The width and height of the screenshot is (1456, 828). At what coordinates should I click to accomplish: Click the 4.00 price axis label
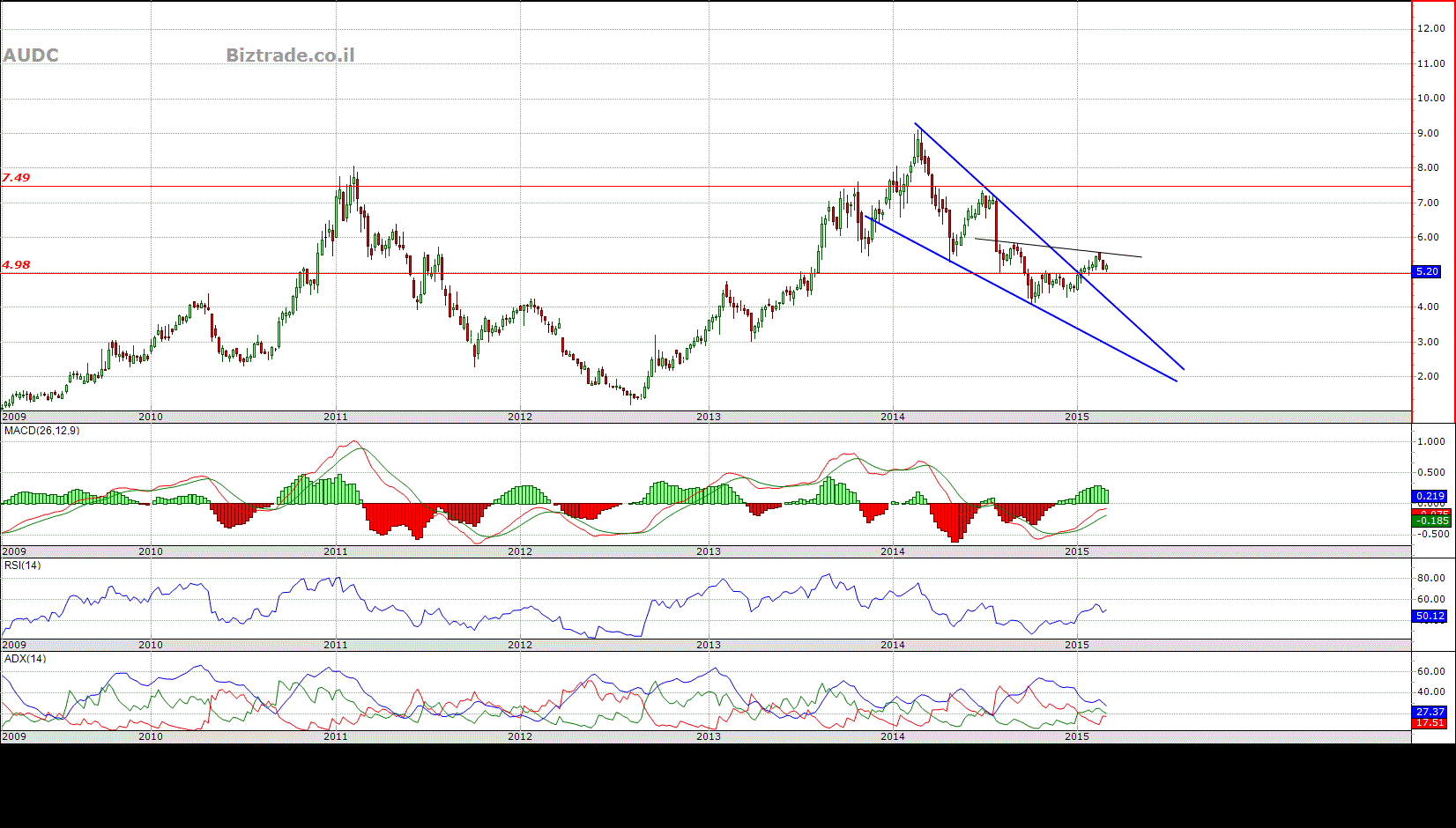(x=1428, y=307)
